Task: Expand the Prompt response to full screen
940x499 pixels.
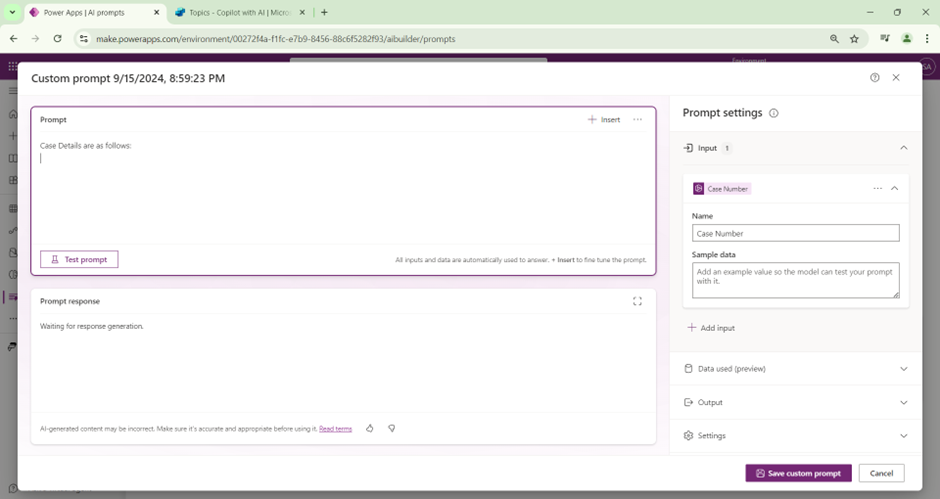Action: pos(637,301)
